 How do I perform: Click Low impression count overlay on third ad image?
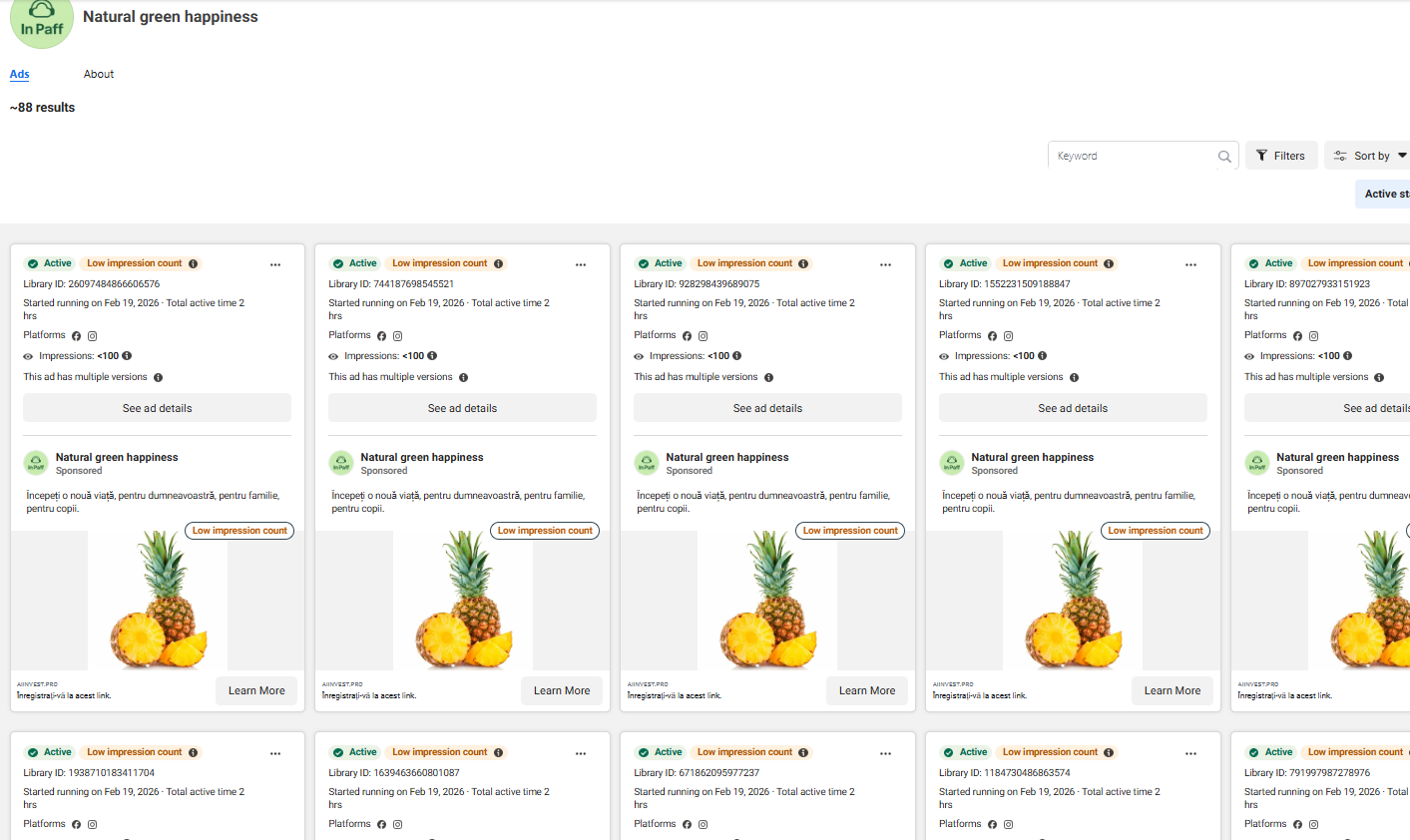(x=849, y=531)
